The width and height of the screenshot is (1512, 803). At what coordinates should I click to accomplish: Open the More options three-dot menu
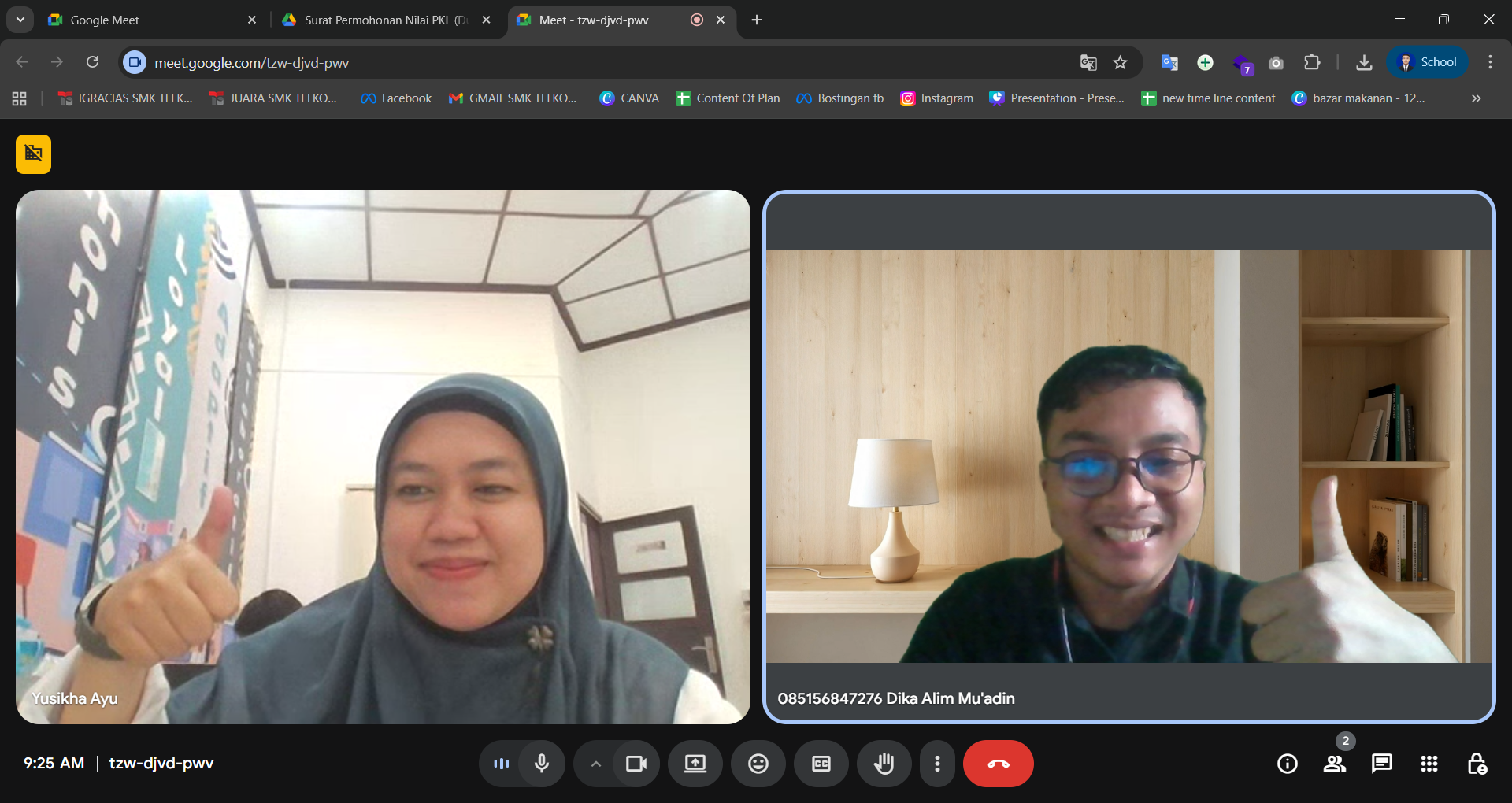click(x=937, y=764)
